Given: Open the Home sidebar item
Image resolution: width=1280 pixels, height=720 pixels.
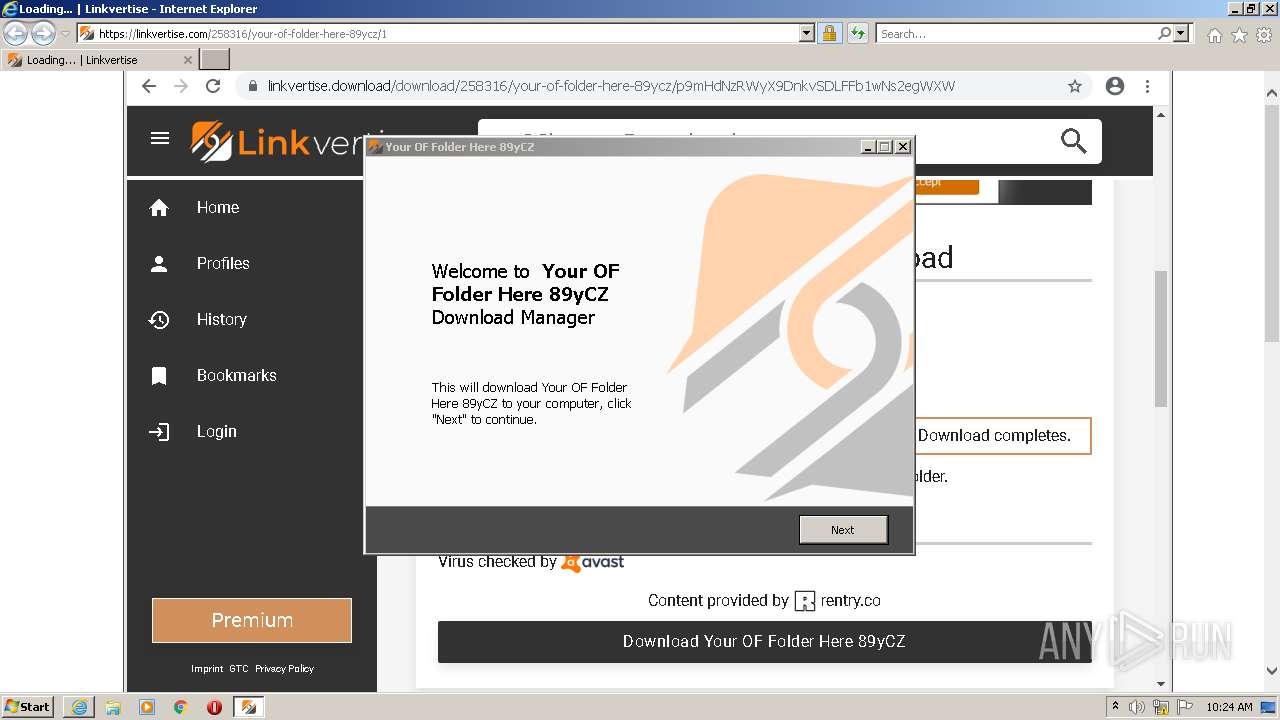Looking at the screenshot, I should pos(218,208).
